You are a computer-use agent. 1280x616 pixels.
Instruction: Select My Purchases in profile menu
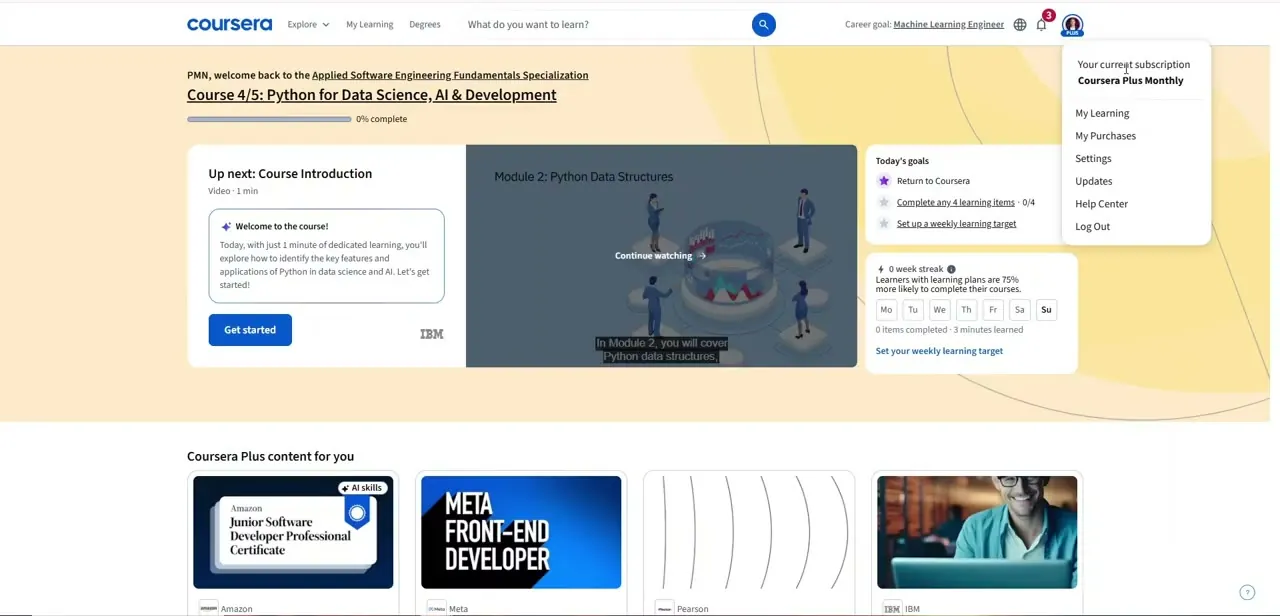pyautogui.click(x=1106, y=136)
